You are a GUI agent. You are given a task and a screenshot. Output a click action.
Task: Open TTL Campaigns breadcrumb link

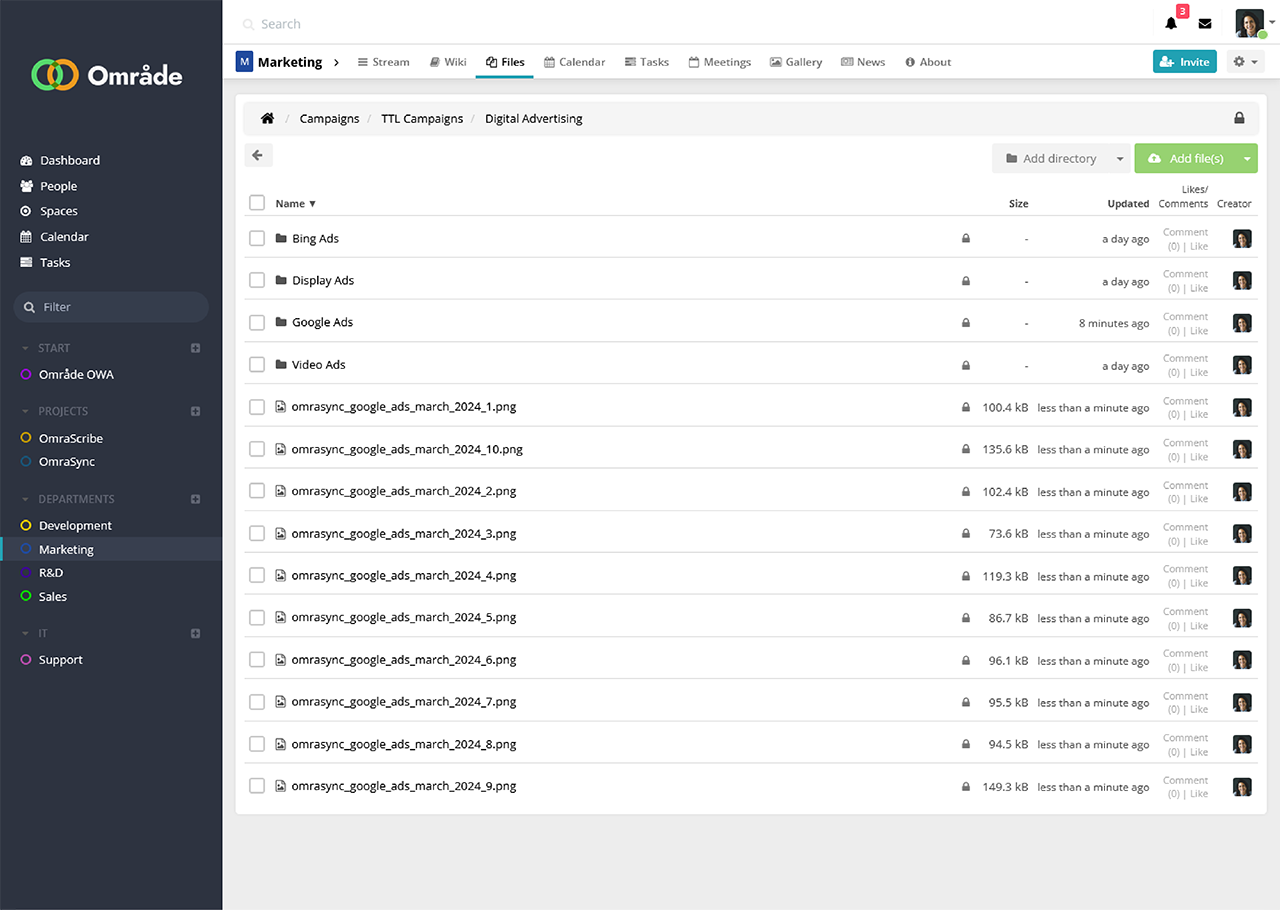422,118
